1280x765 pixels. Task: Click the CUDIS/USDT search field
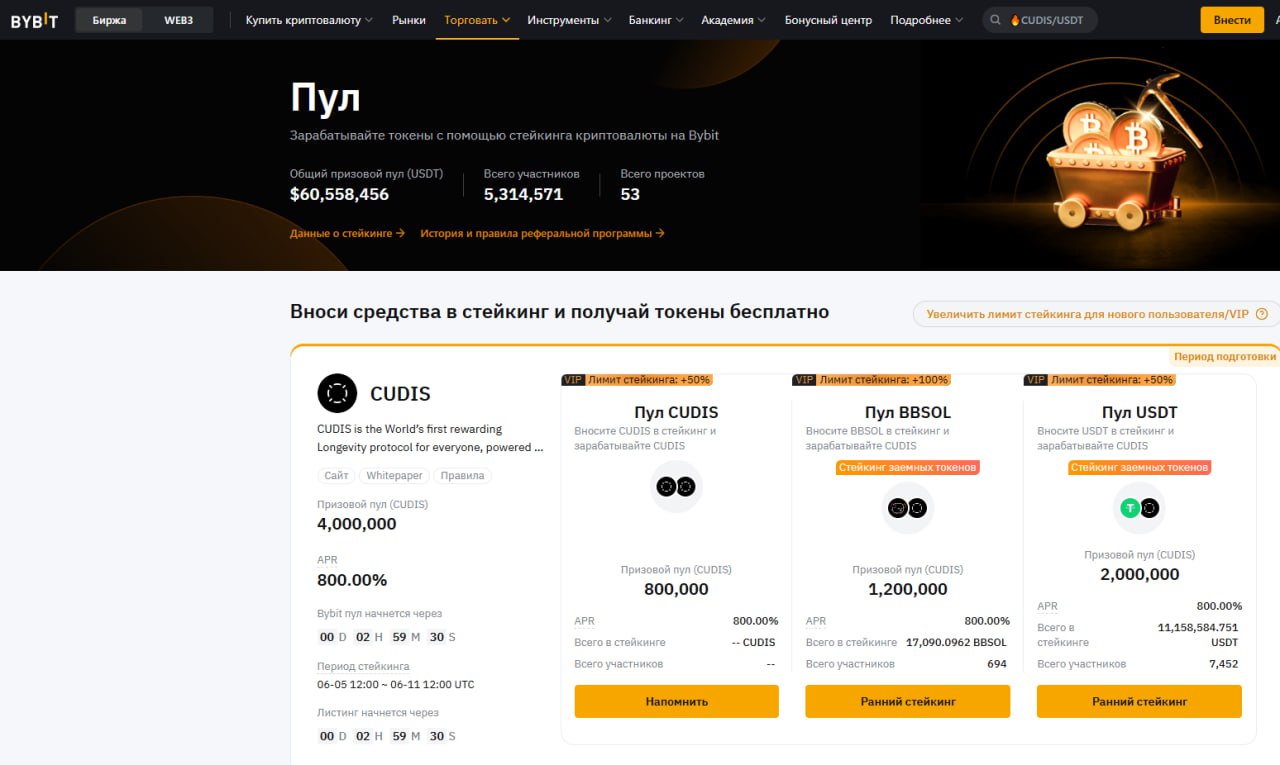click(x=1040, y=20)
